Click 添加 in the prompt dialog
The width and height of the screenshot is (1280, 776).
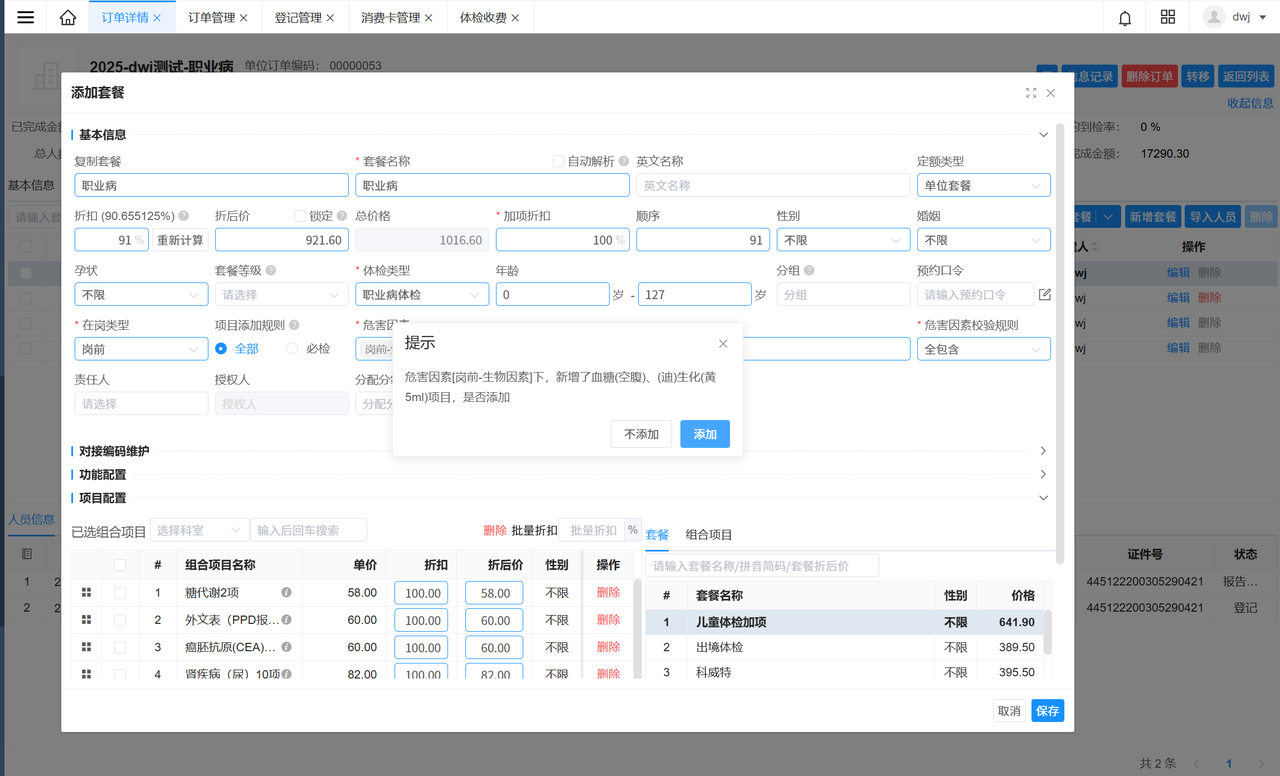[x=705, y=434]
